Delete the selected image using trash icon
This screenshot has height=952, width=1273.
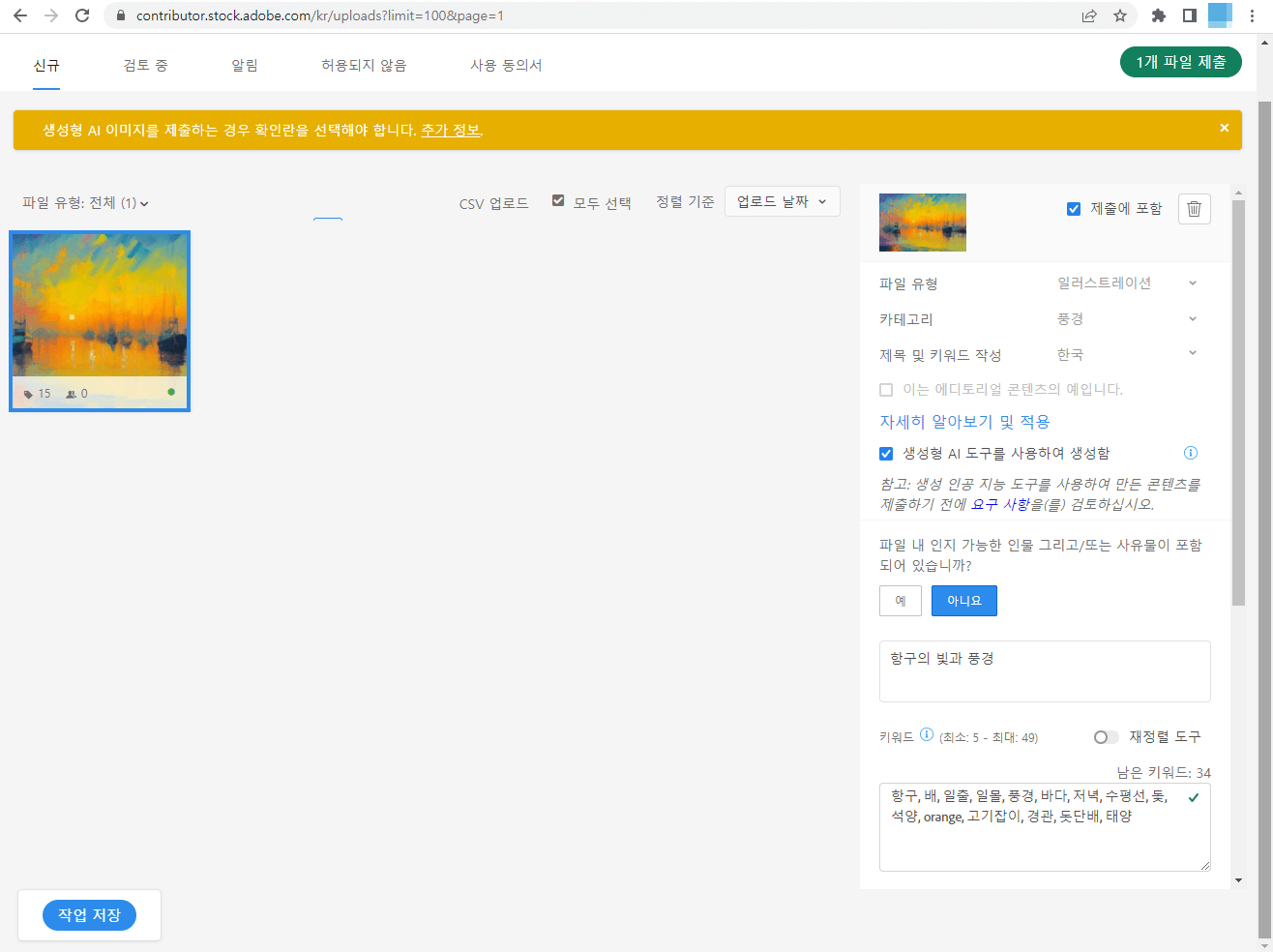click(x=1194, y=208)
